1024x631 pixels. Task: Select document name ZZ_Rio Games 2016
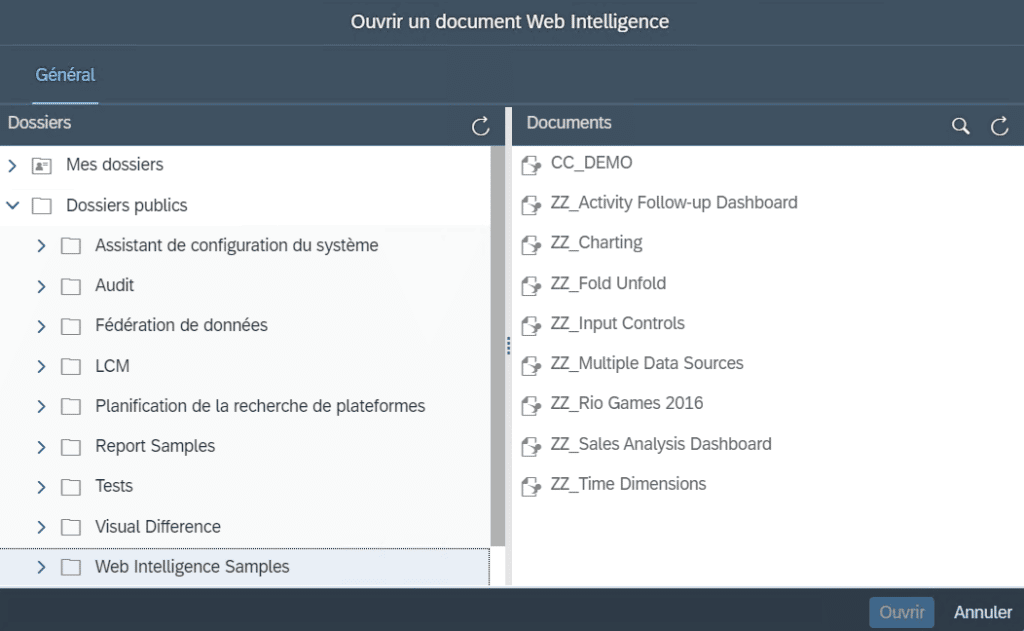point(626,403)
